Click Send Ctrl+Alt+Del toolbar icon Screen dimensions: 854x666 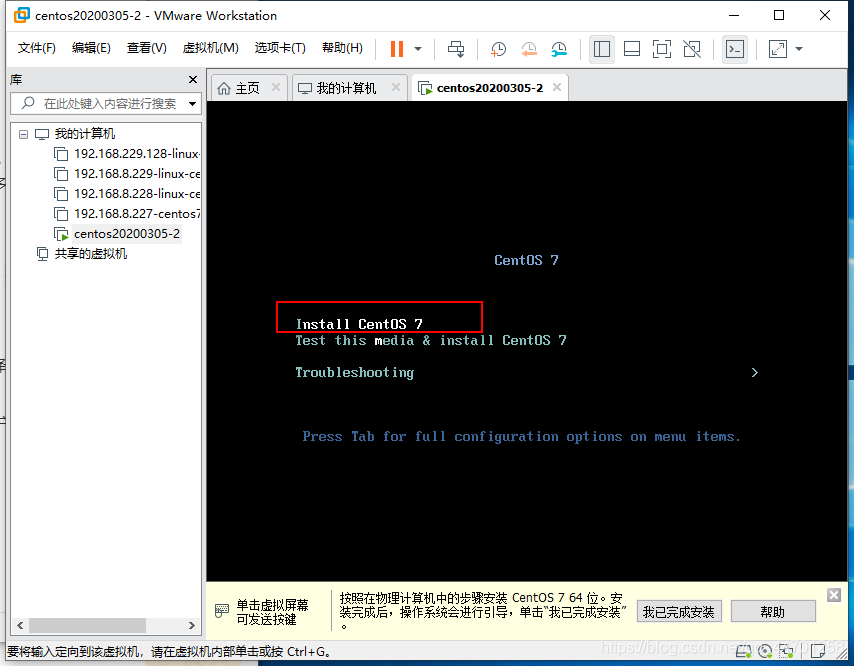coord(456,49)
